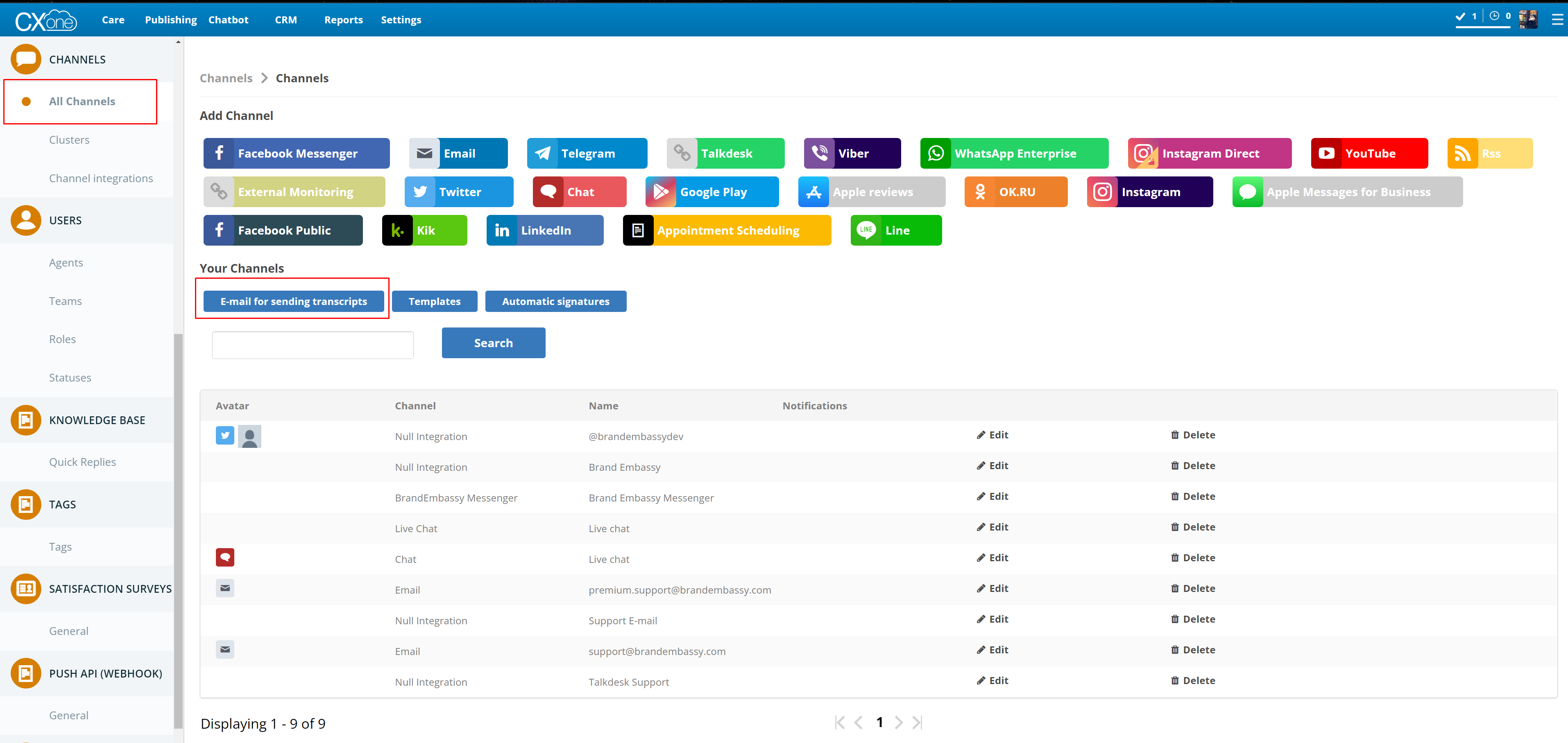Edit the @brandembassydev channel

(993, 434)
